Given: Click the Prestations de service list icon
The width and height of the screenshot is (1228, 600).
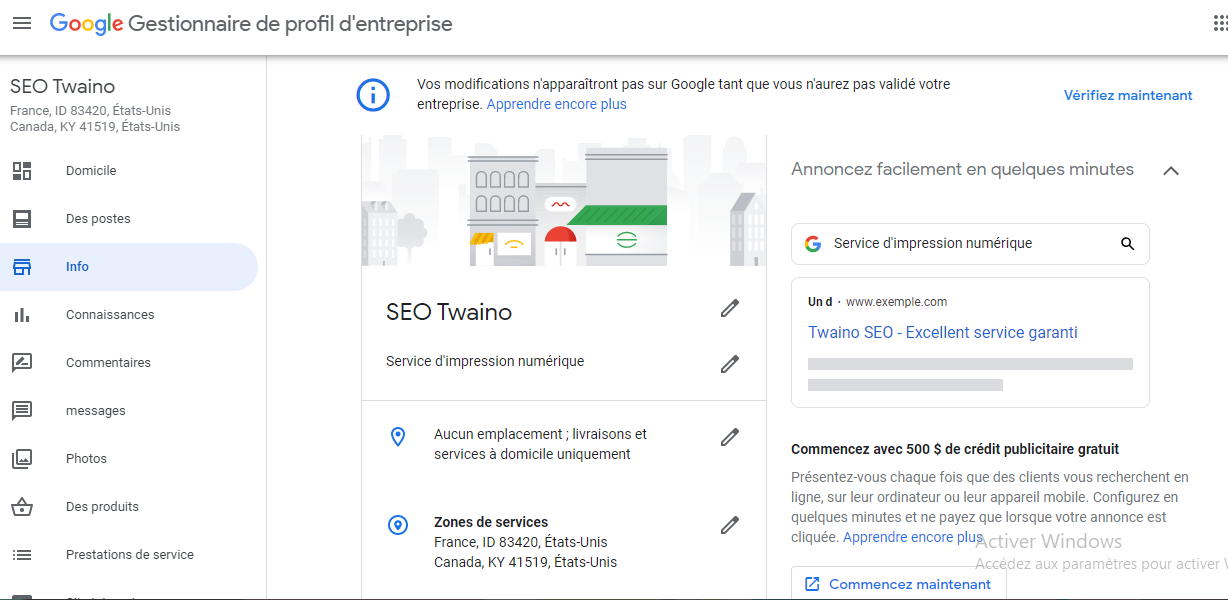Looking at the screenshot, I should point(22,555).
